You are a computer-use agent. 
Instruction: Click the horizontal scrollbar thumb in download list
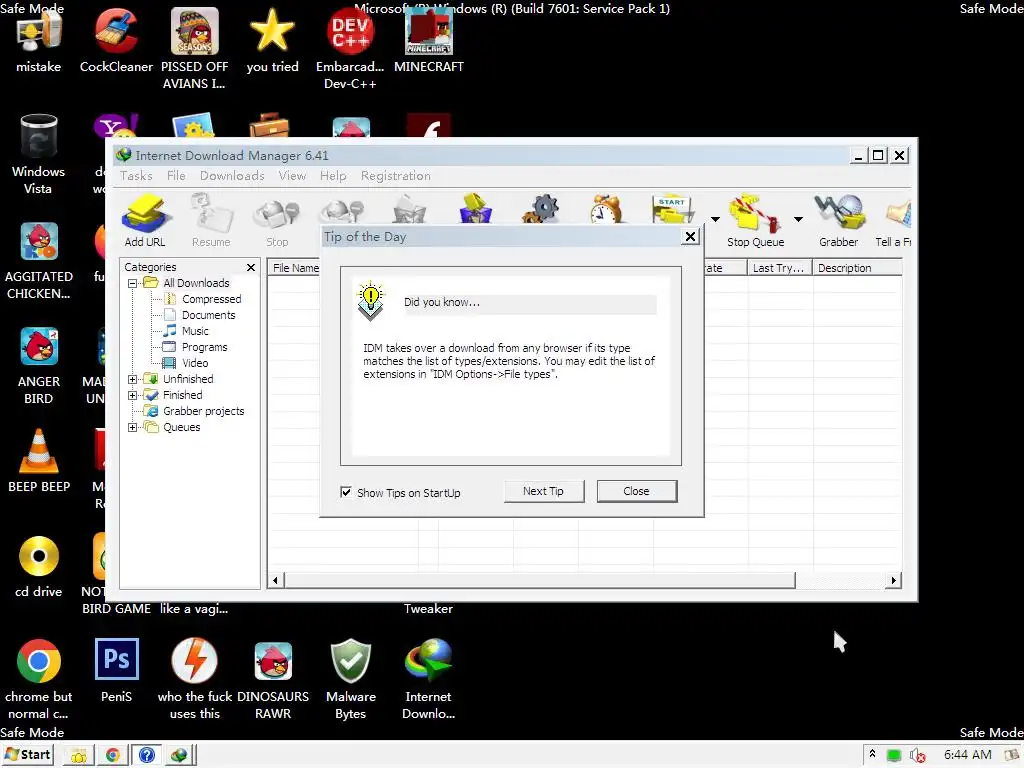[540, 580]
